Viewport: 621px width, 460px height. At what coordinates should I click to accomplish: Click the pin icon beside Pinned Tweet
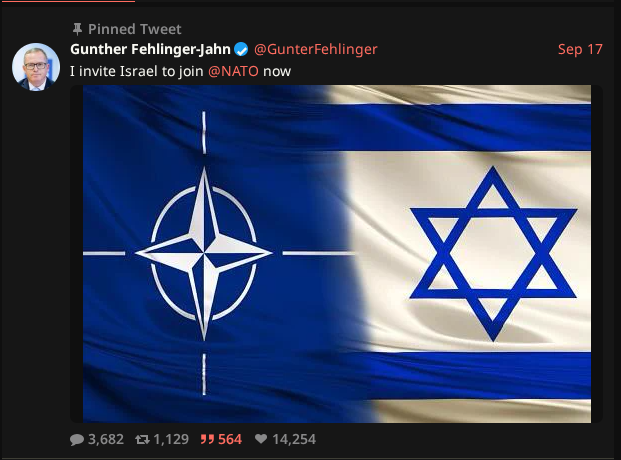(x=77, y=29)
